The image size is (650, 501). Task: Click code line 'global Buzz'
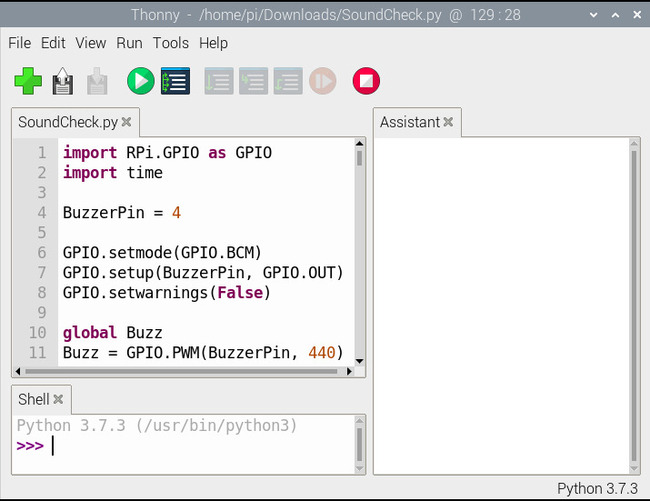(112, 332)
